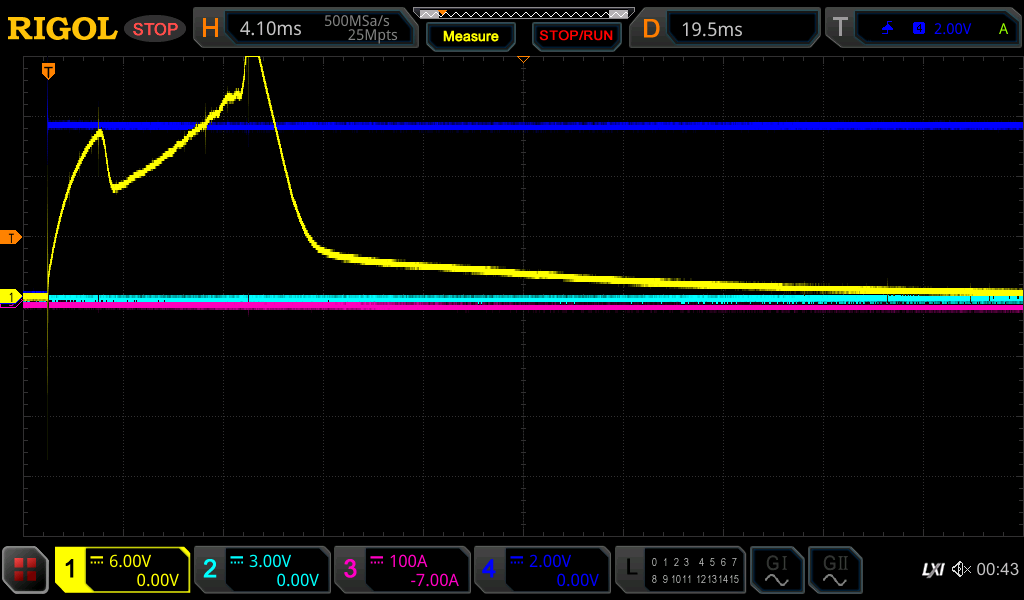Toggle channel 4 with 2.00V scale

point(541,570)
